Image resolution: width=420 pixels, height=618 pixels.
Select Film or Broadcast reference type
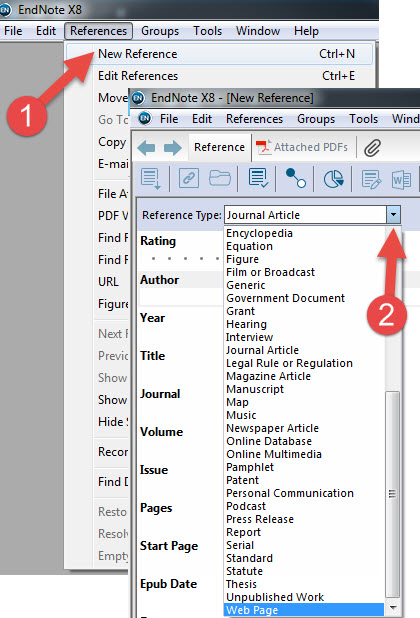270,272
